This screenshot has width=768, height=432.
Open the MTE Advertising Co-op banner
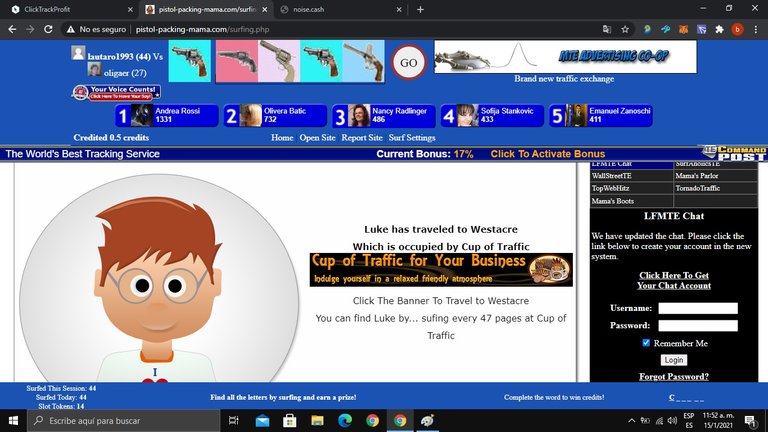tap(565, 57)
